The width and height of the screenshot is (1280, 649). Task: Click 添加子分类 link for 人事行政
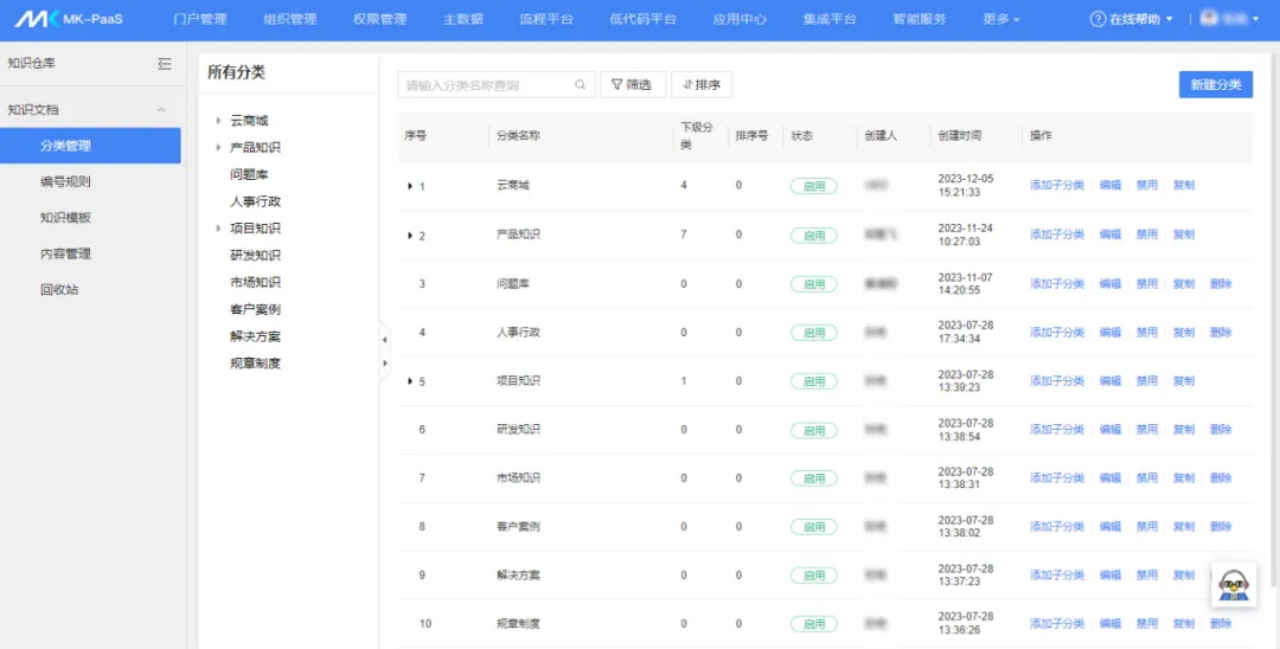coord(1057,332)
